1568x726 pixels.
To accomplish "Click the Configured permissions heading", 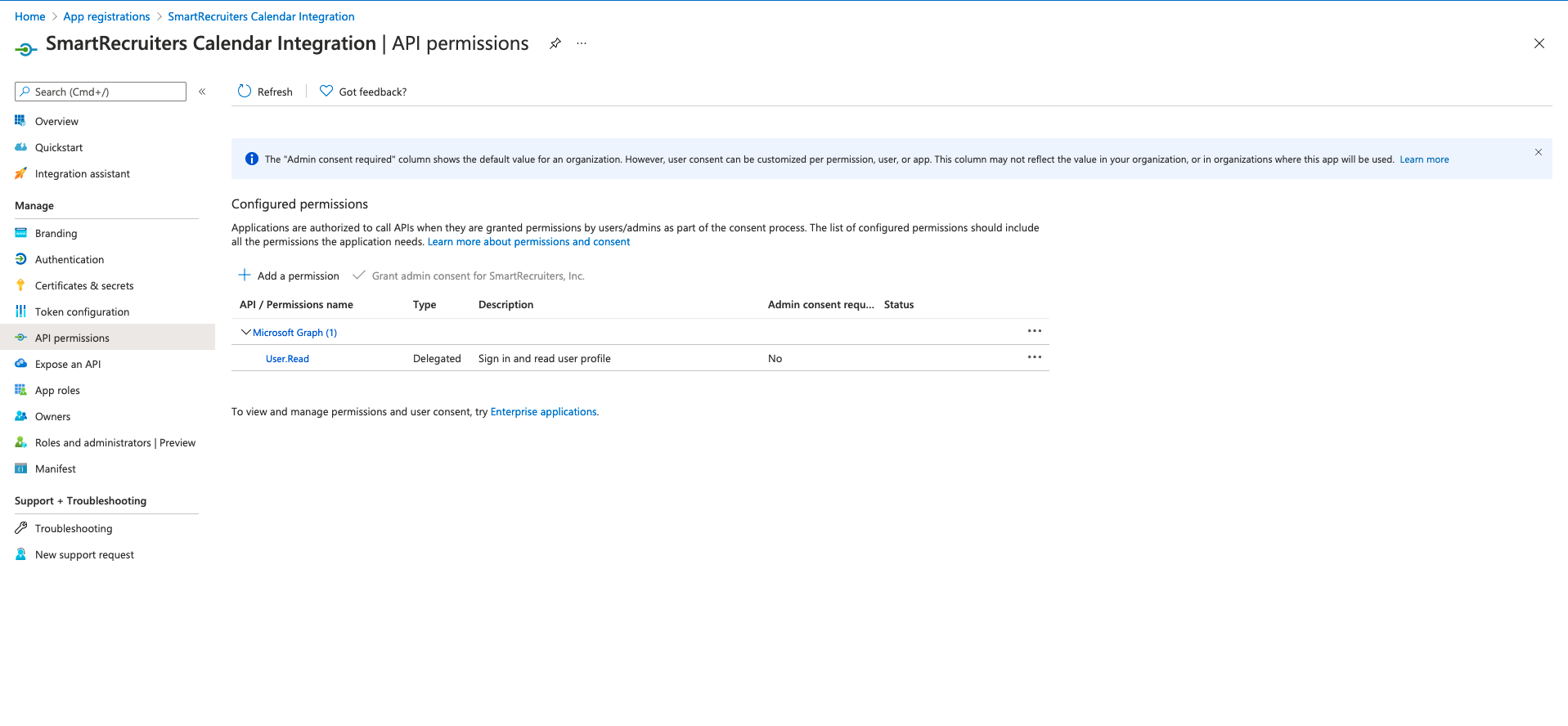I will [299, 204].
